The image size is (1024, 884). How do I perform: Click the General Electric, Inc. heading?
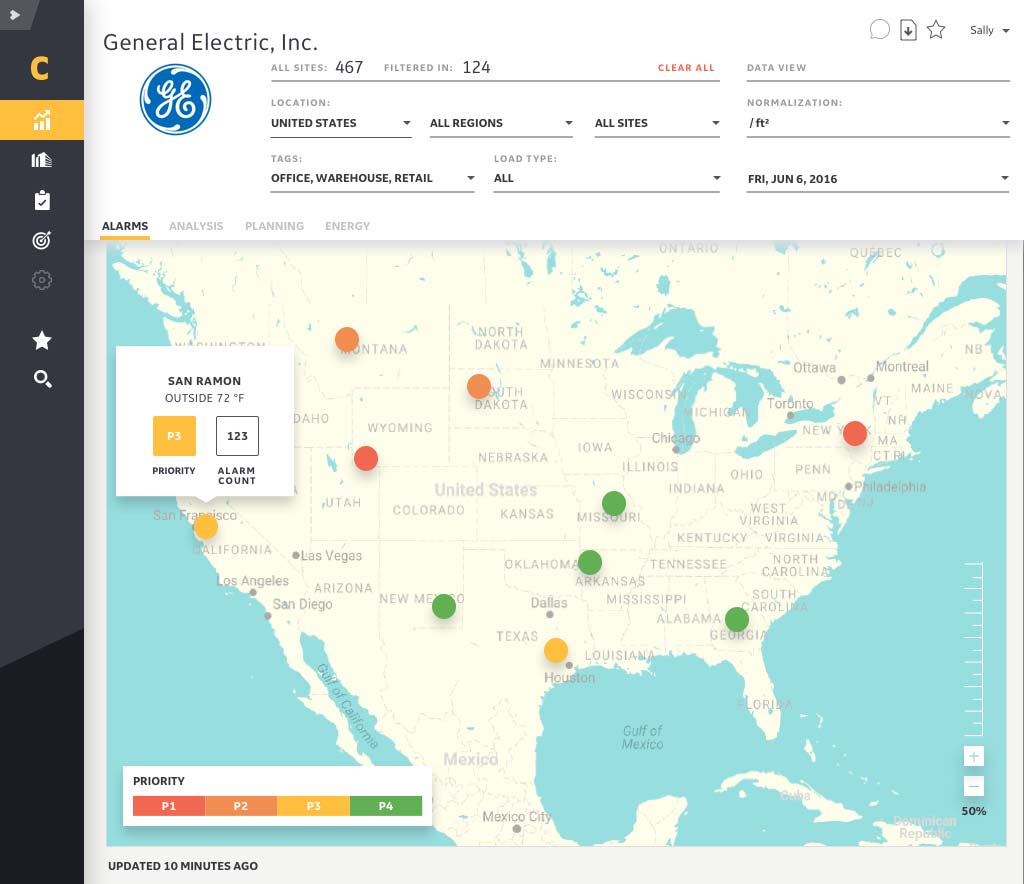[210, 42]
